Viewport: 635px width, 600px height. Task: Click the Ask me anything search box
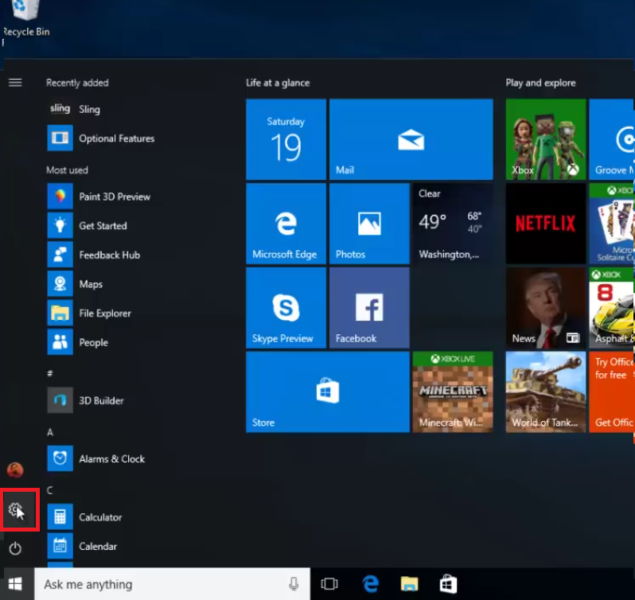pos(172,584)
